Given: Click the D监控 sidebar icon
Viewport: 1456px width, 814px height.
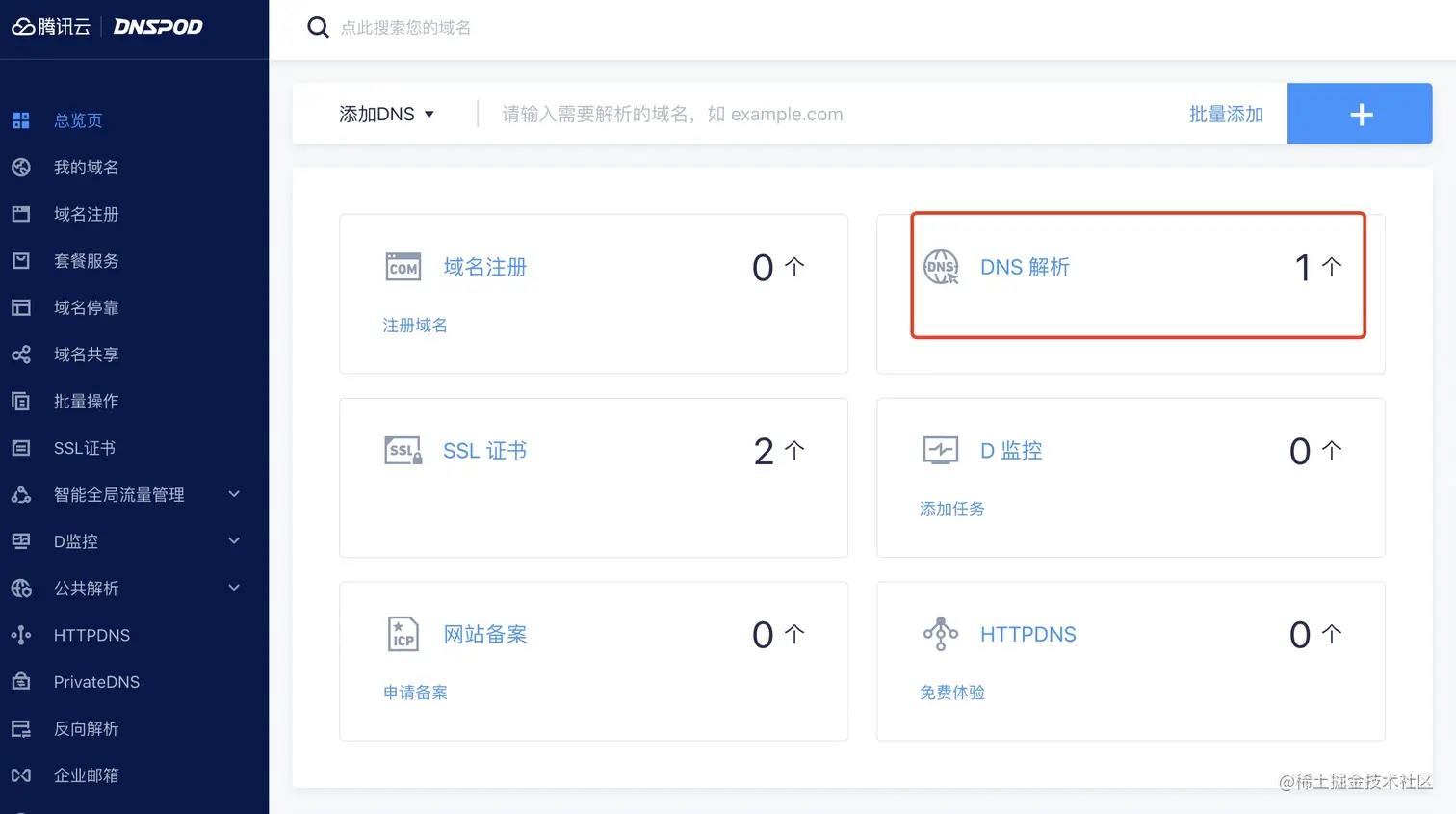Looking at the screenshot, I should coord(21,541).
